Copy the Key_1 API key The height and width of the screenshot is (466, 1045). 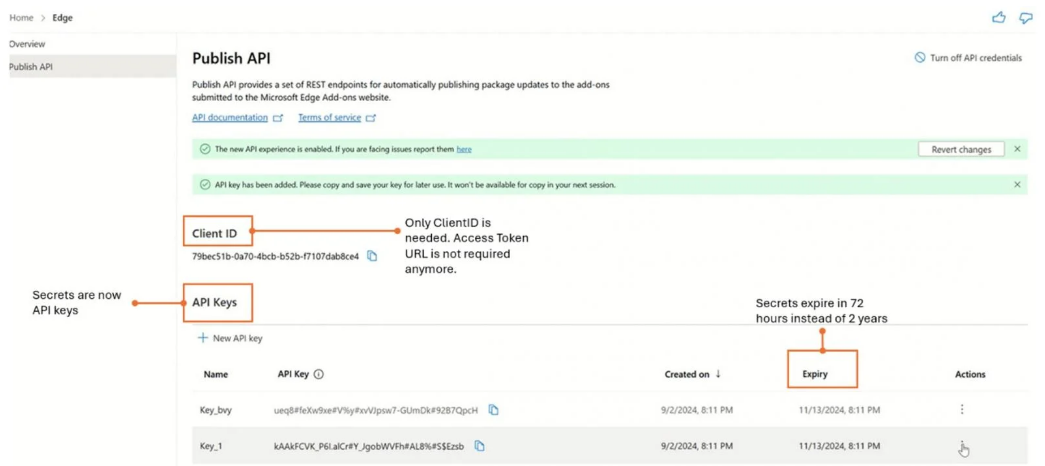(479, 445)
